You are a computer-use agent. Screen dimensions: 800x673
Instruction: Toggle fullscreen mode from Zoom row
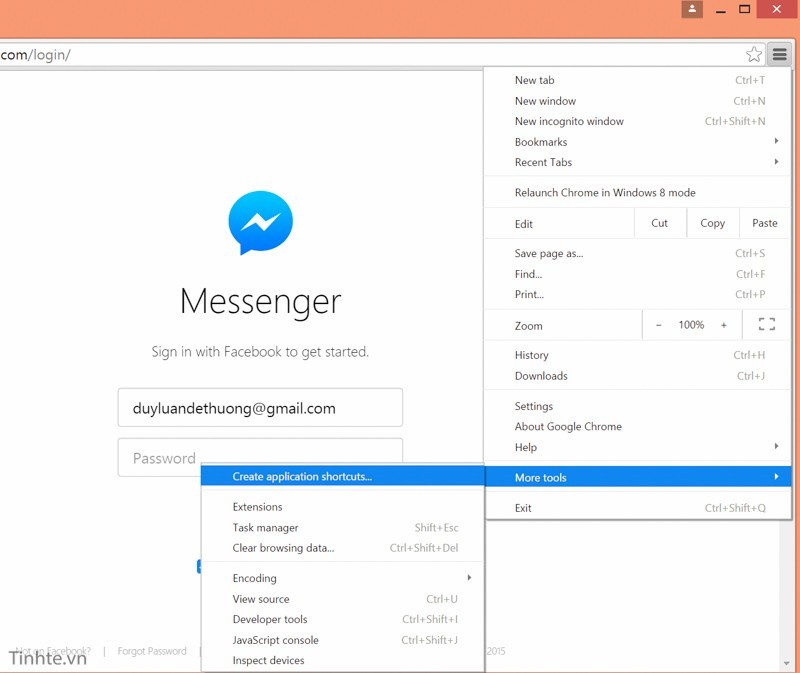pyautogui.click(x=766, y=324)
